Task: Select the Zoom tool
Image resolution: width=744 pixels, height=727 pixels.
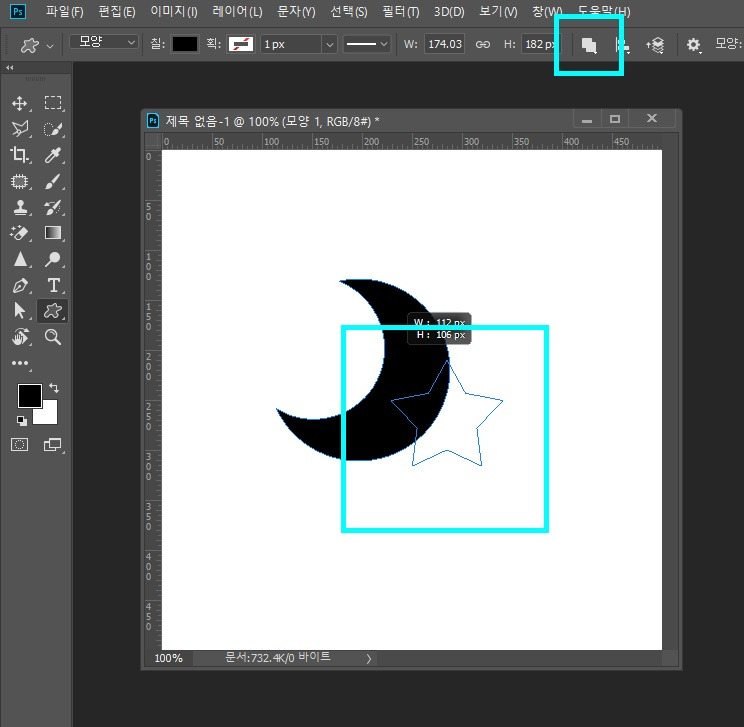Action: tap(53, 337)
